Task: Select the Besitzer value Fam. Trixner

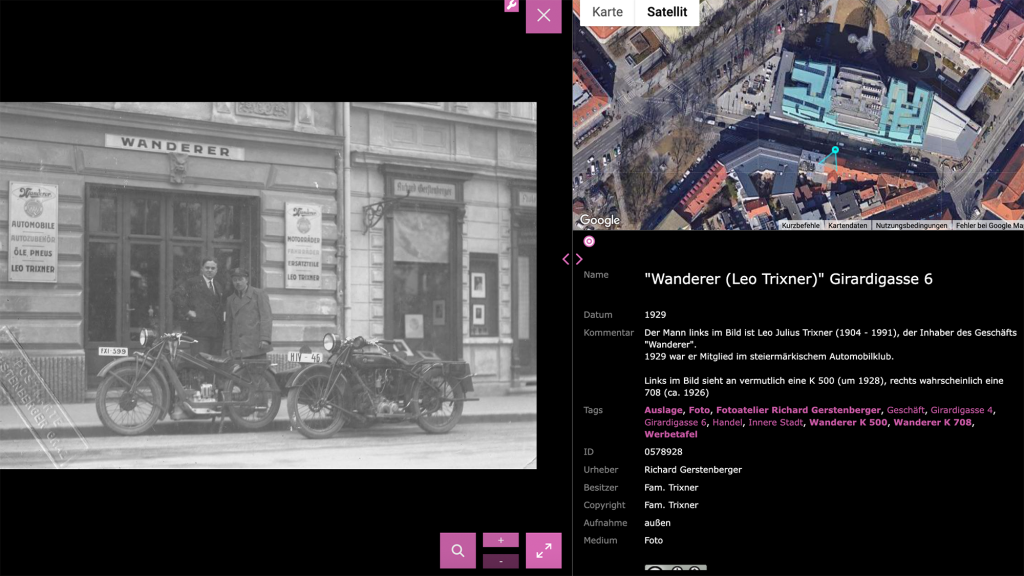Action: [671, 488]
